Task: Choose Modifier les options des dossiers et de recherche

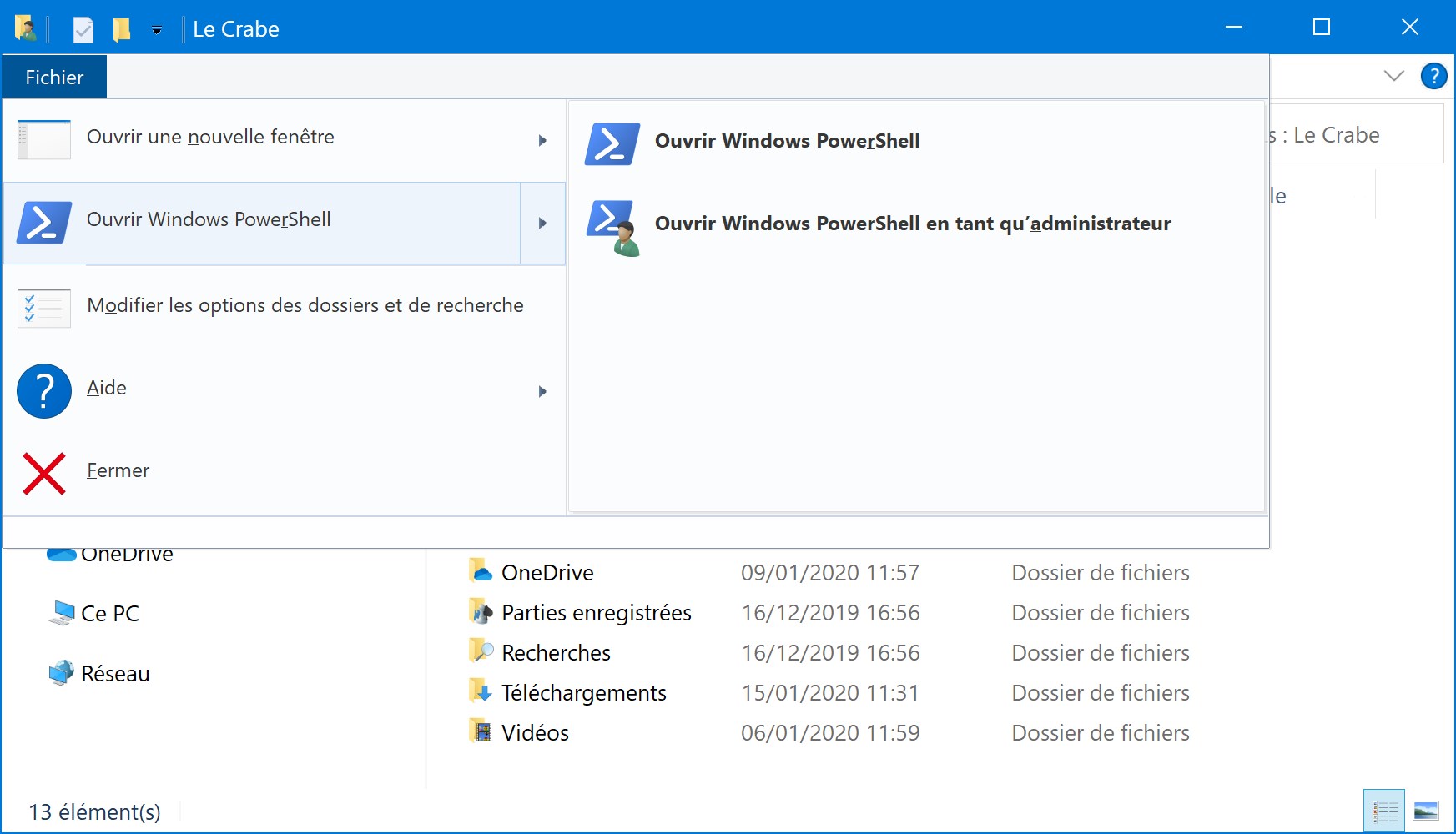Action: (285, 308)
